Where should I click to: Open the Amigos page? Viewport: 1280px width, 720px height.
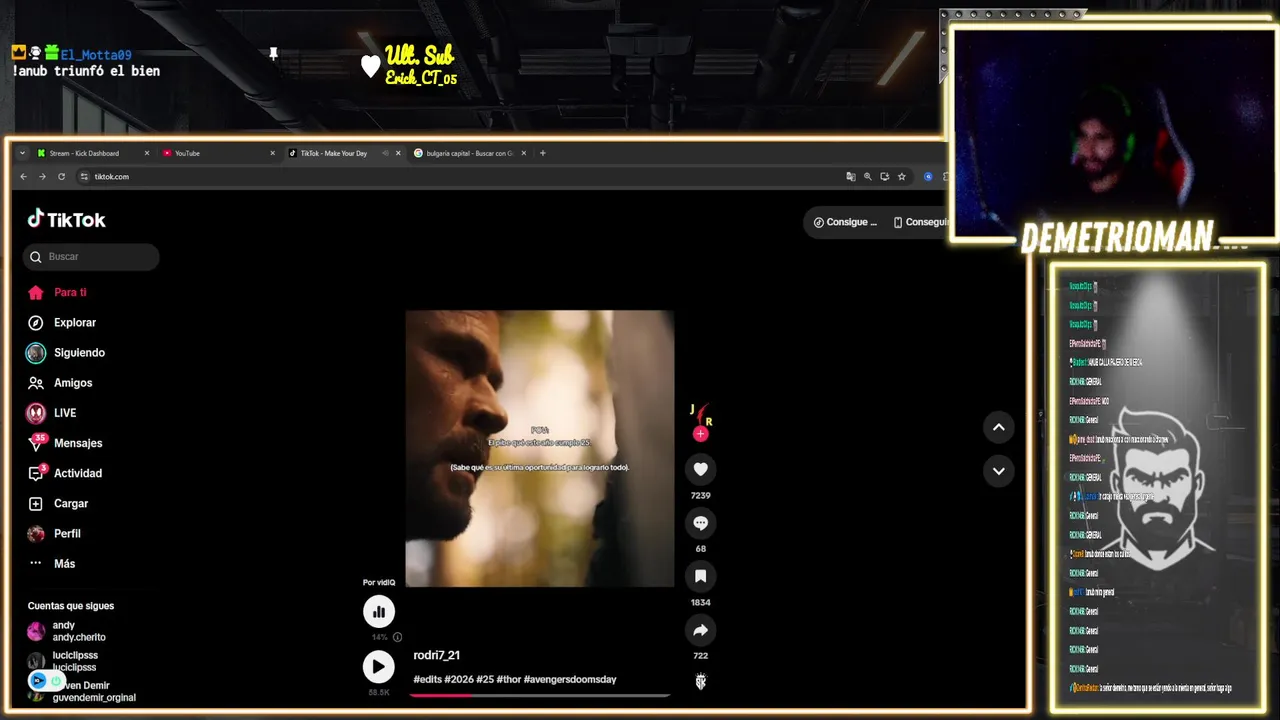(60, 383)
